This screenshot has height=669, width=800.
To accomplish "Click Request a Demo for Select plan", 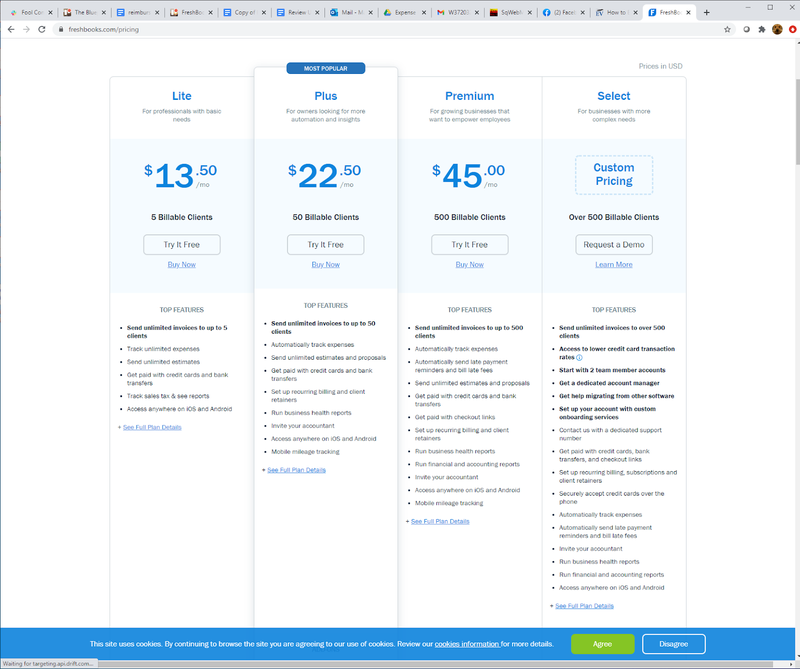I will [614, 244].
